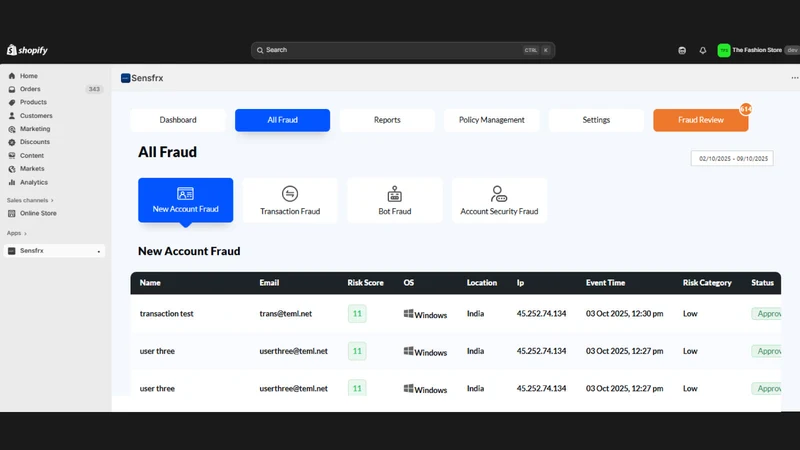Click the Online Store icon
Image resolution: width=800 pixels, height=450 pixels.
pos(12,213)
